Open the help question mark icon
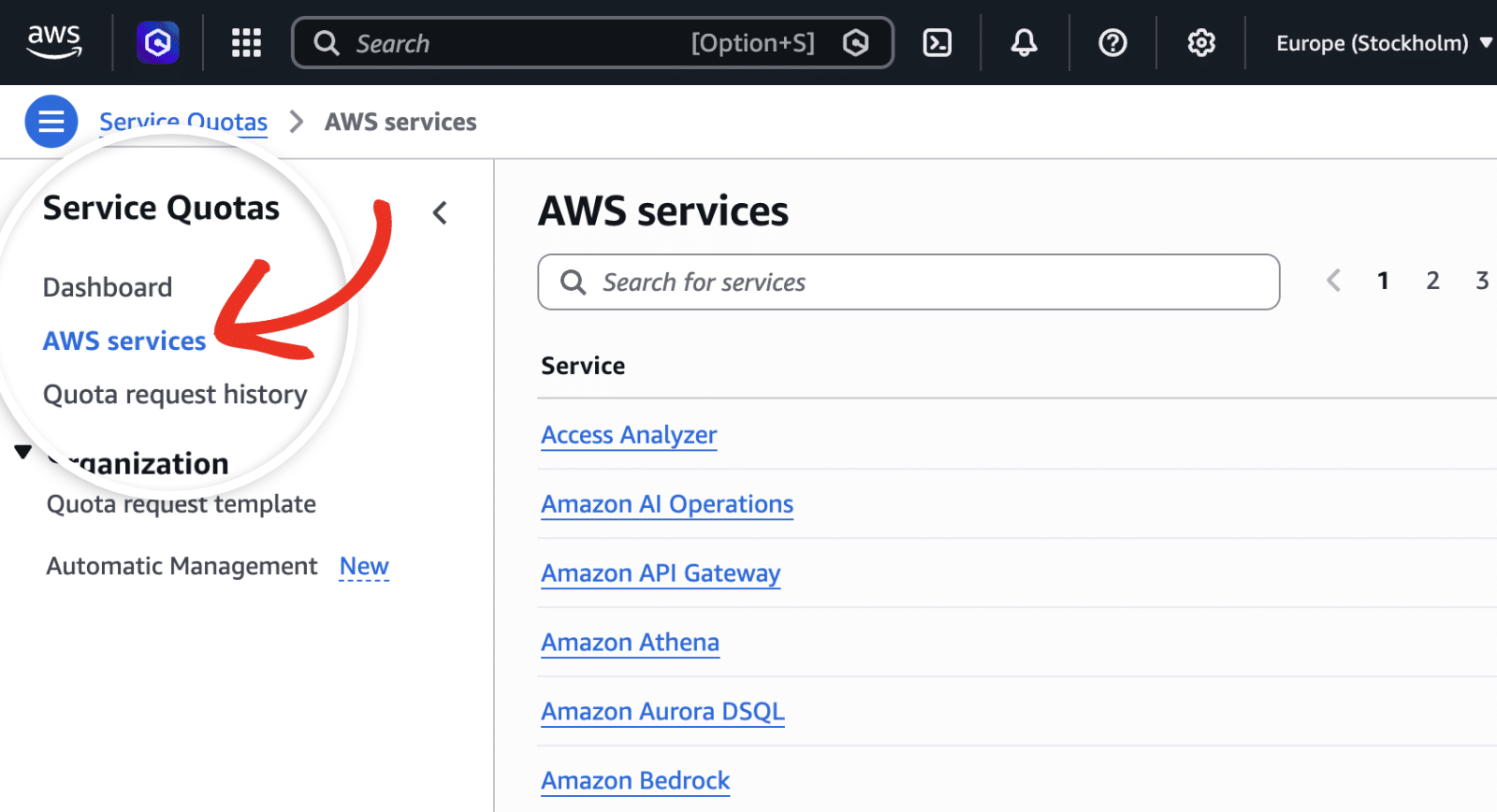Viewport: 1497px width, 812px height. coord(1112,43)
